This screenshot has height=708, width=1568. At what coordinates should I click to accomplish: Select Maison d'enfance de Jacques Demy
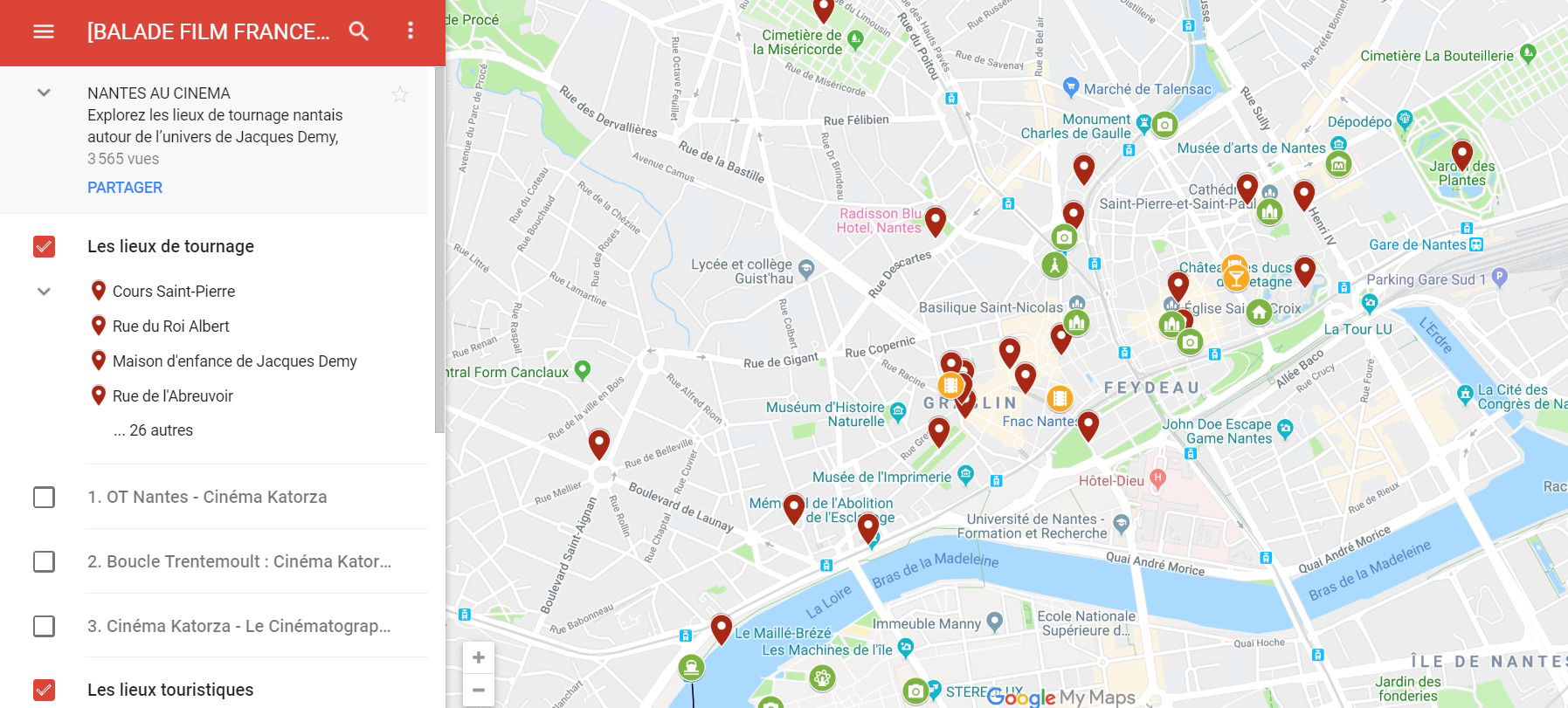(x=235, y=361)
